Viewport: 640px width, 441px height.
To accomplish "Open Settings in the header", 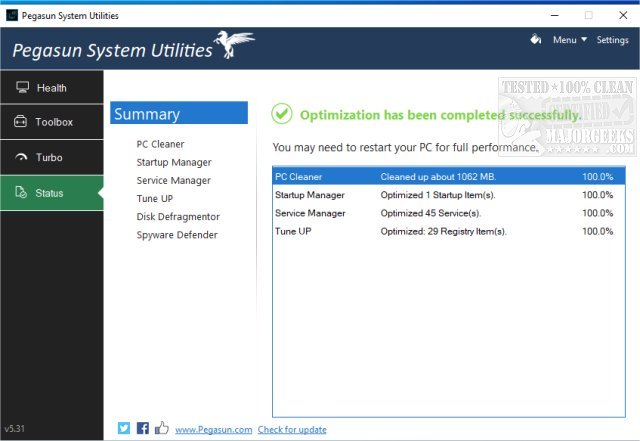I will tap(612, 40).
